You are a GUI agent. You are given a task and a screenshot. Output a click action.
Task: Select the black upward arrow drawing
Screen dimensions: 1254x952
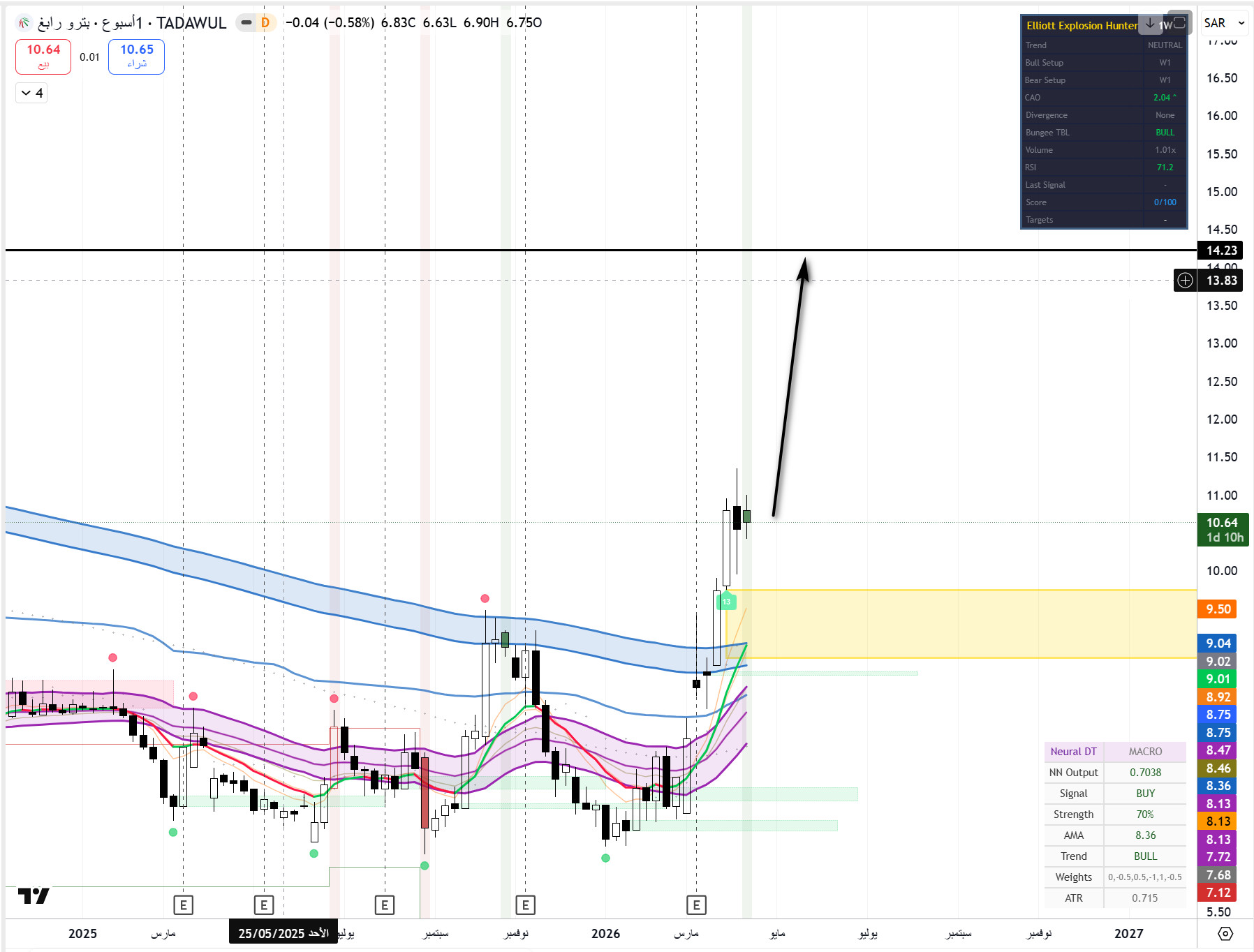(789, 384)
